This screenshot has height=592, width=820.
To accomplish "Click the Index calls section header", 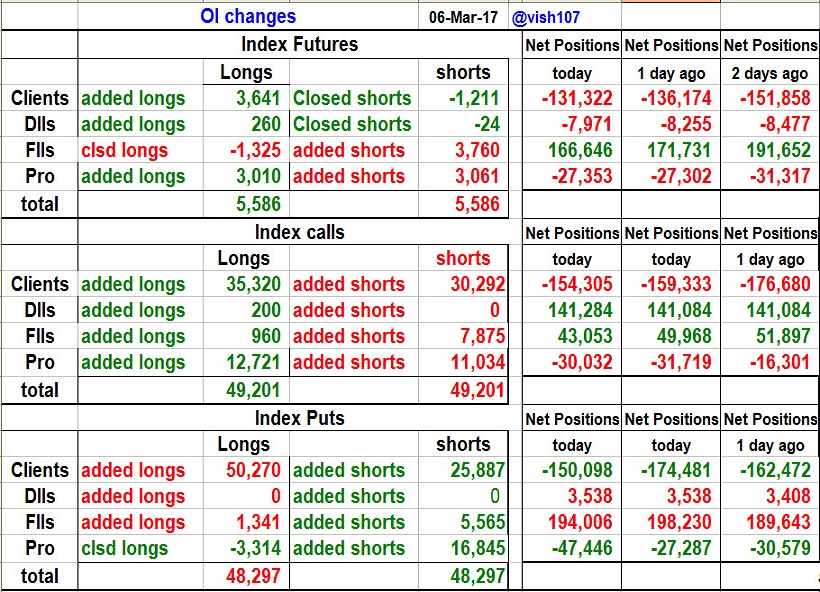I will pos(299,232).
